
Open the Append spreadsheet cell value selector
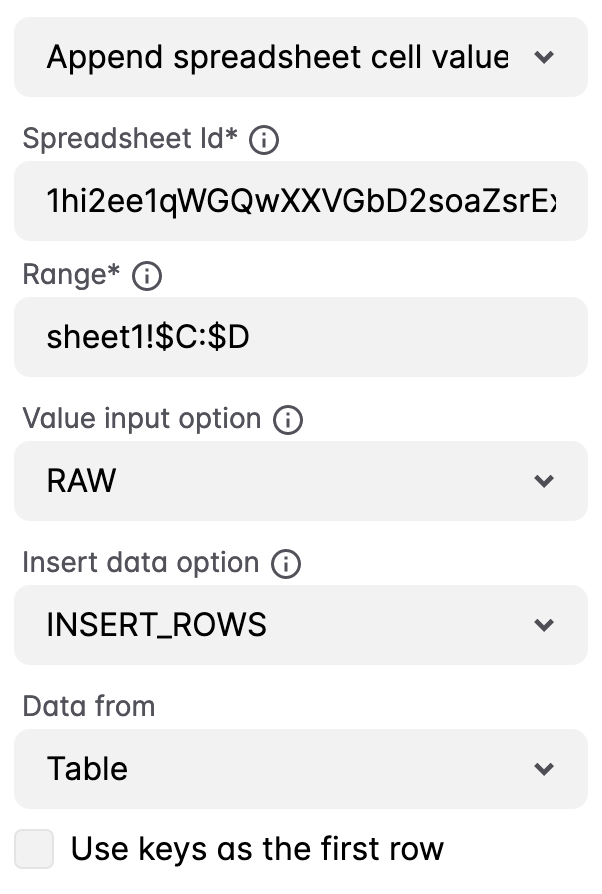click(x=300, y=57)
